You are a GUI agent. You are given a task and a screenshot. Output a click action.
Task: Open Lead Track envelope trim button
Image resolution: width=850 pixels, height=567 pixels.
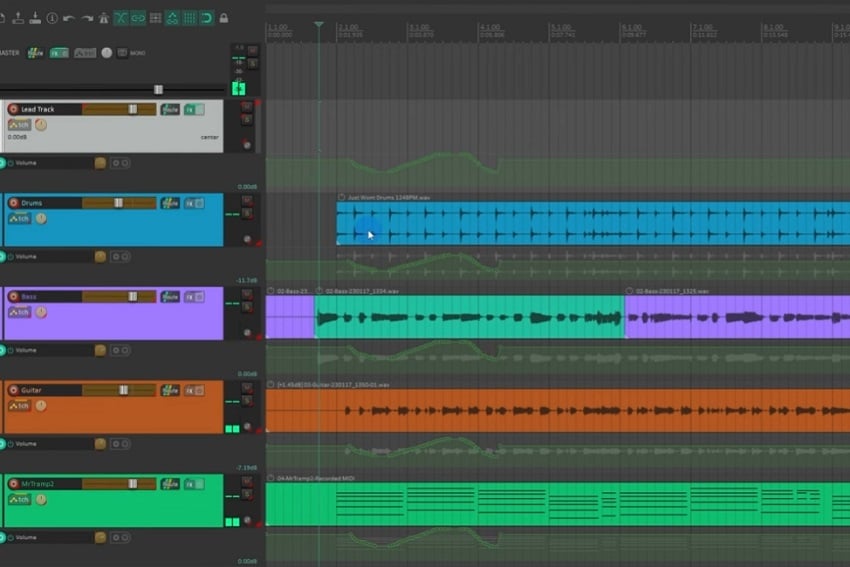(x=20, y=125)
